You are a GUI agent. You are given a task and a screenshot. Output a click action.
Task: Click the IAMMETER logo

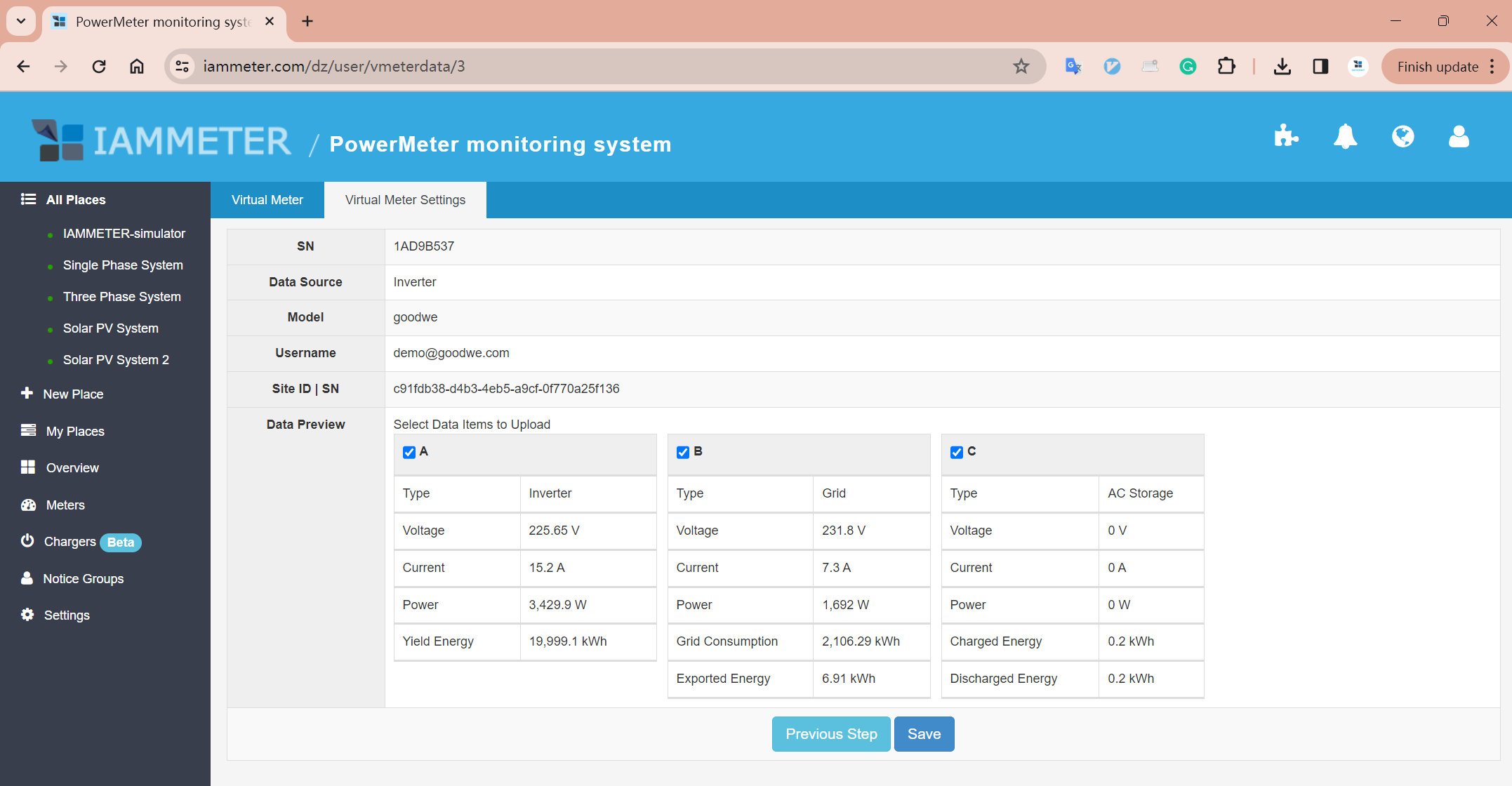[161, 141]
